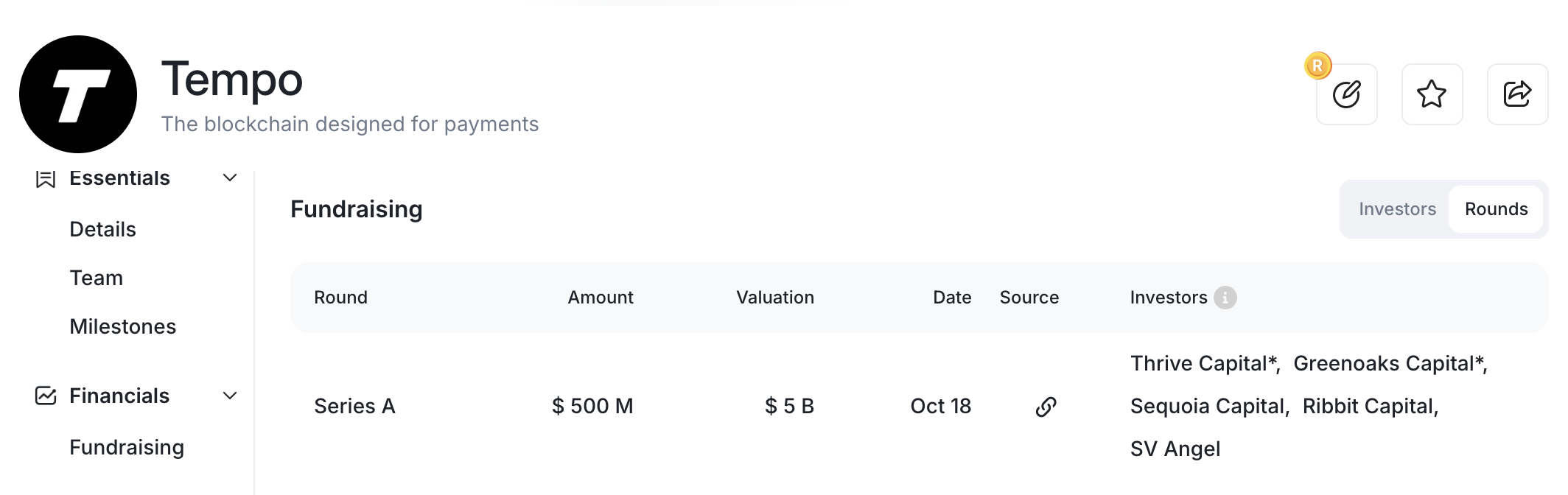Click the gold R coin badge
Screen dimensions: 1568x495
pos(1317,66)
